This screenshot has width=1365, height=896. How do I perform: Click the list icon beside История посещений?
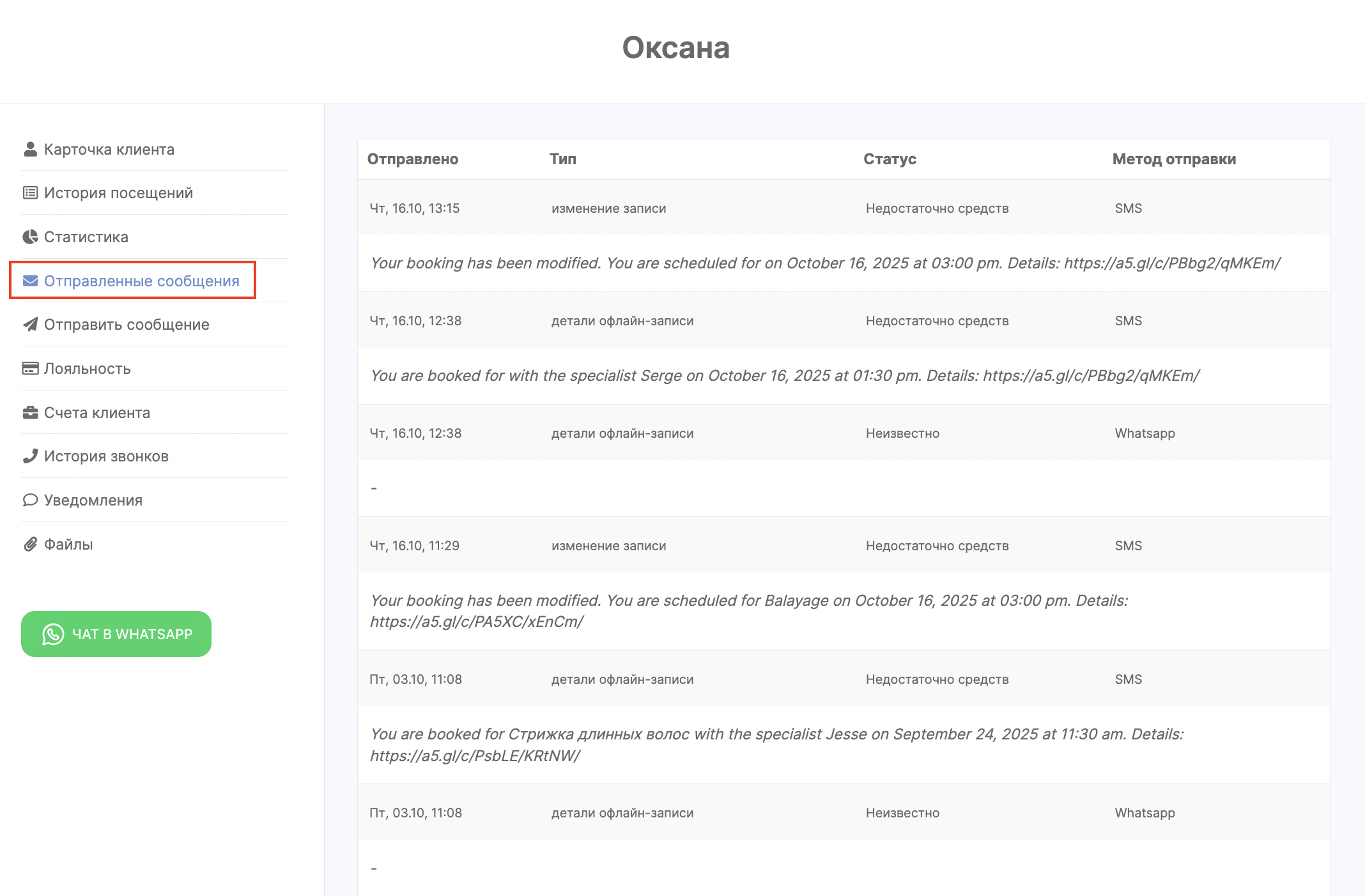pos(30,193)
